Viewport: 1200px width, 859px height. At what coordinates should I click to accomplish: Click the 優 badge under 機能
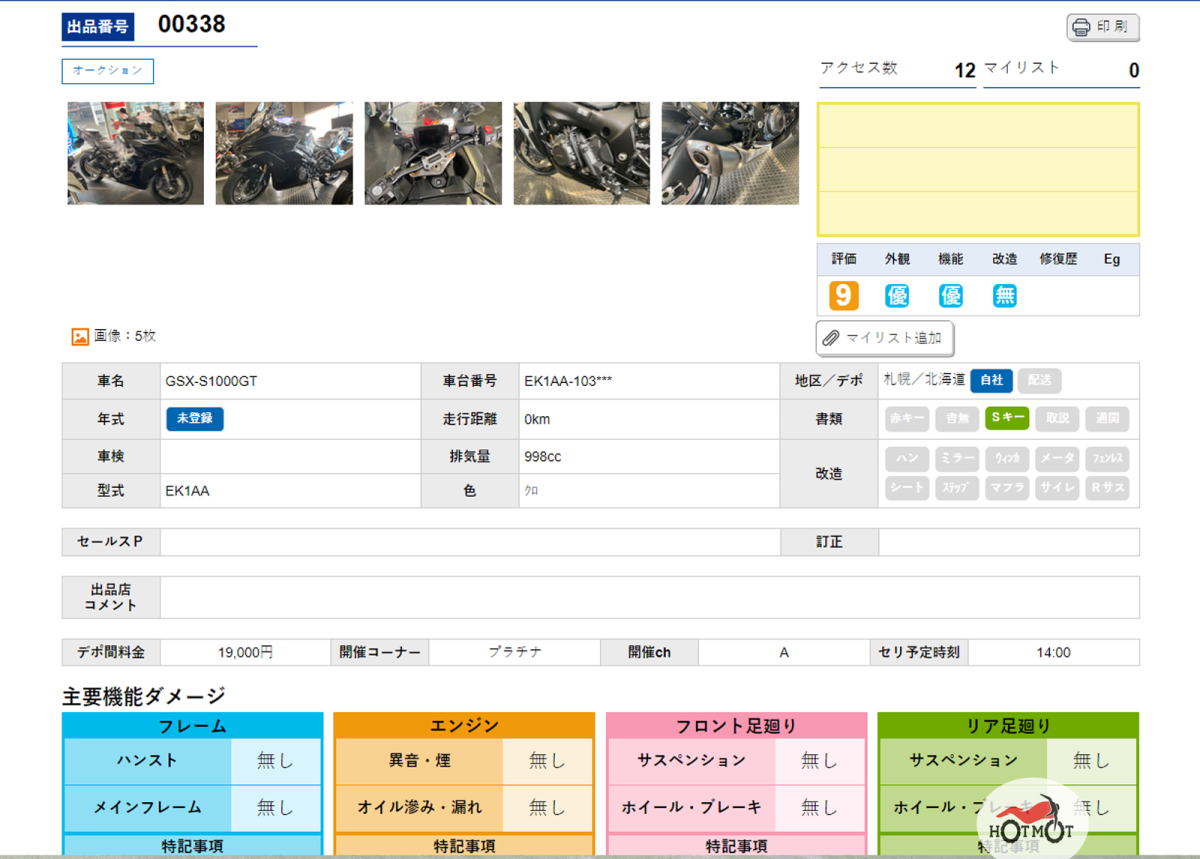(x=951, y=295)
